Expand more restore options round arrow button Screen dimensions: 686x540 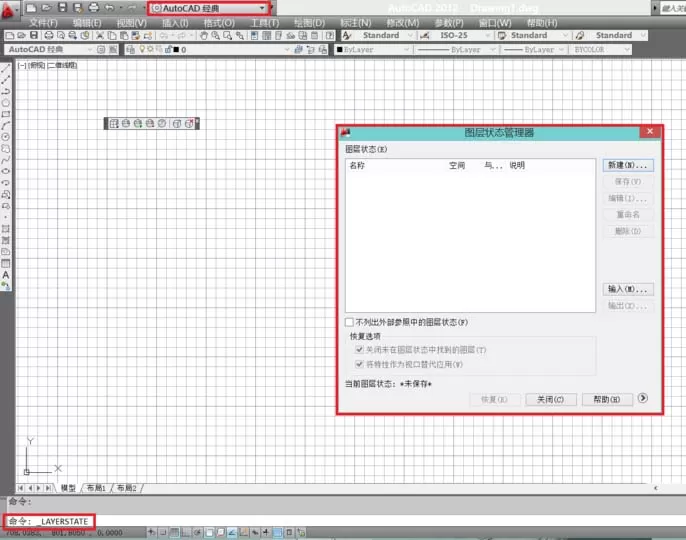(643, 398)
